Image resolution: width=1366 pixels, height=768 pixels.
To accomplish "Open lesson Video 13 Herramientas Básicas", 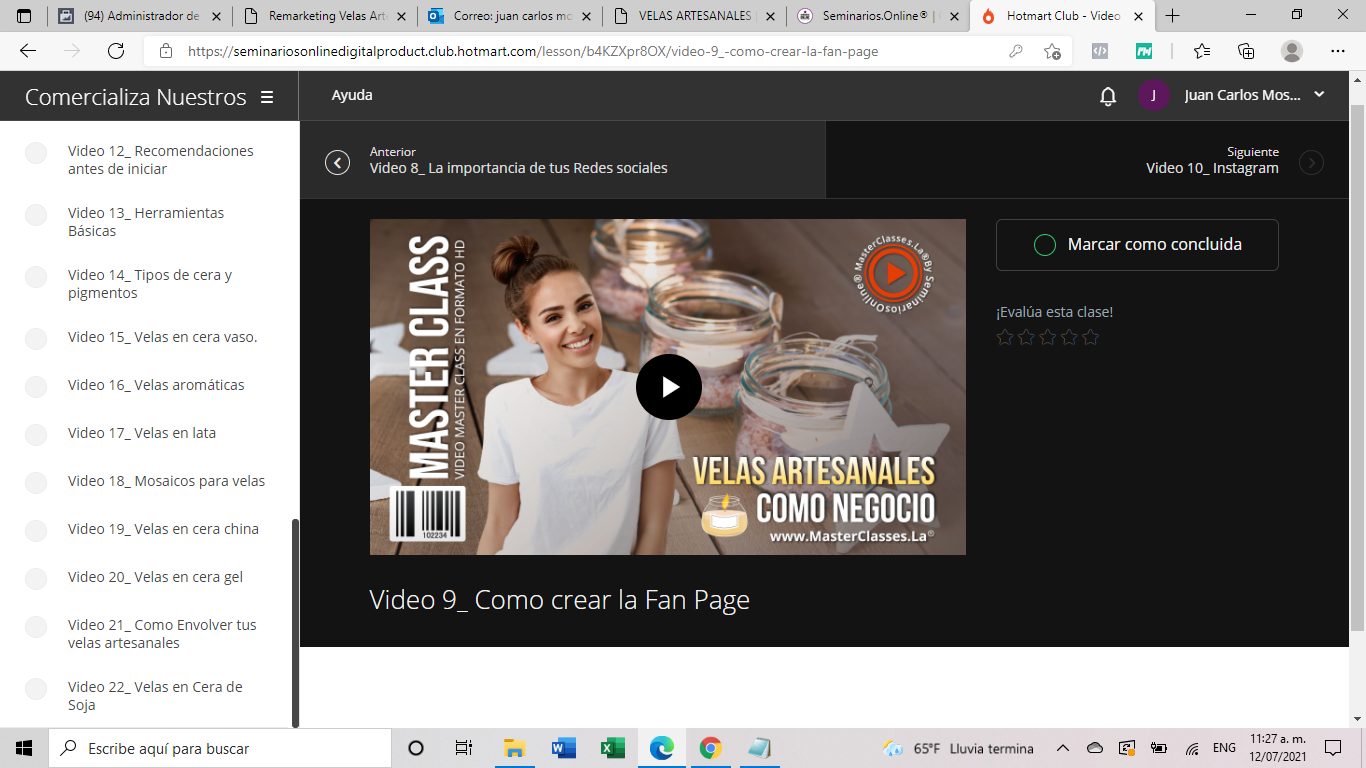I will click(x=146, y=222).
